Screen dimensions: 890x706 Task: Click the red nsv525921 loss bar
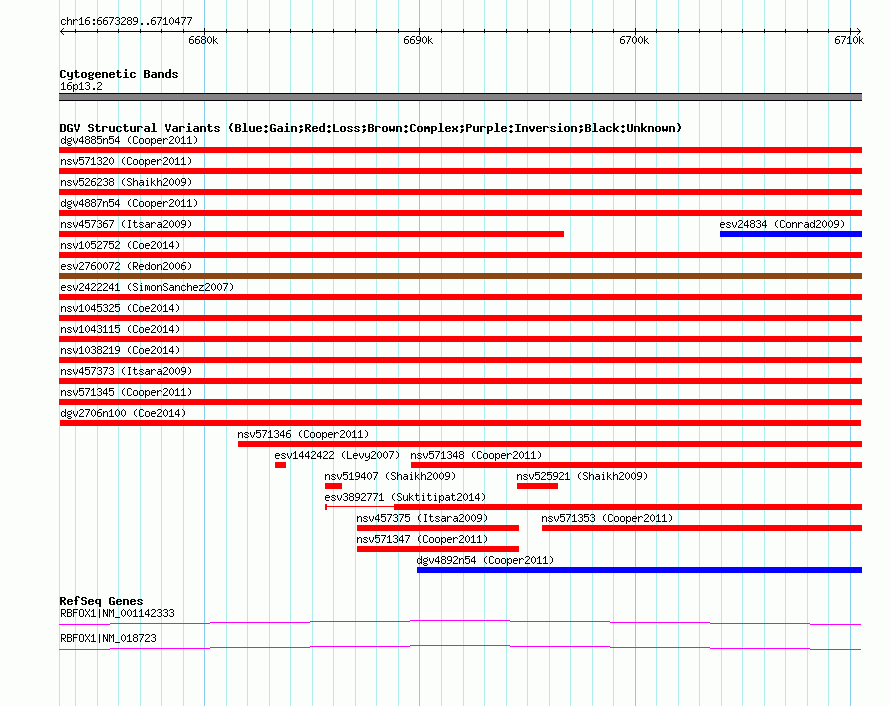[537, 486]
